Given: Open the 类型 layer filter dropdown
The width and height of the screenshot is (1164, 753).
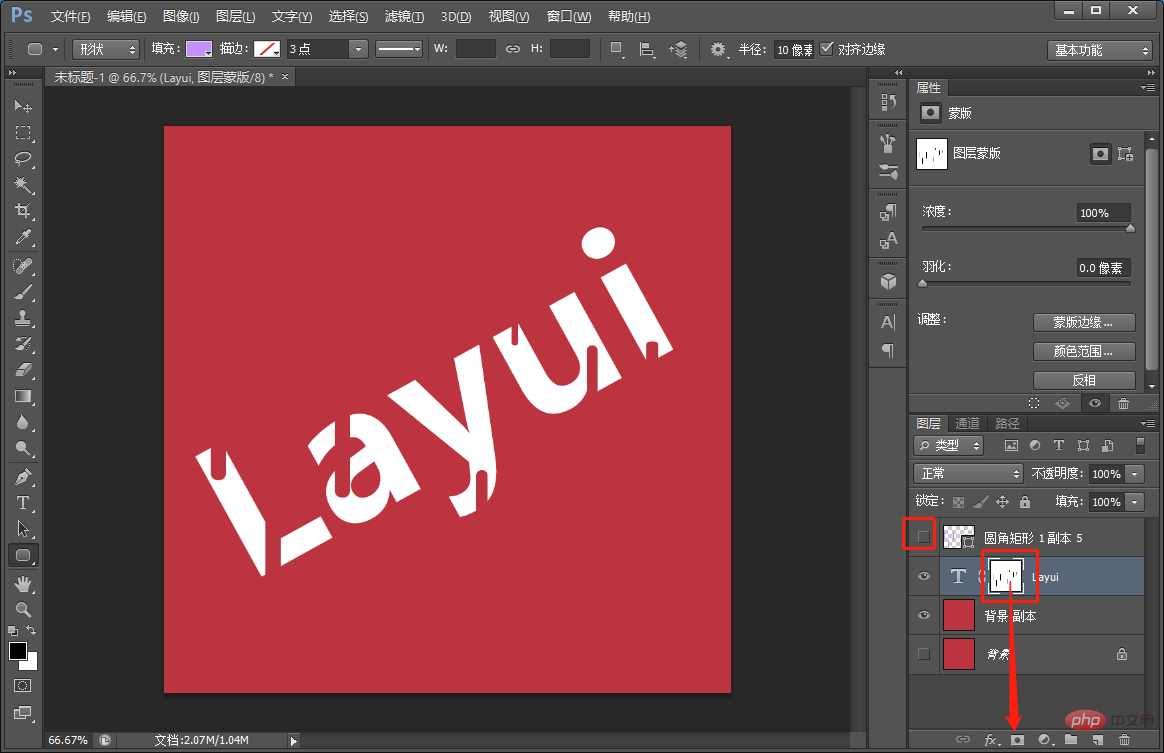Looking at the screenshot, I should [x=949, y=446].
